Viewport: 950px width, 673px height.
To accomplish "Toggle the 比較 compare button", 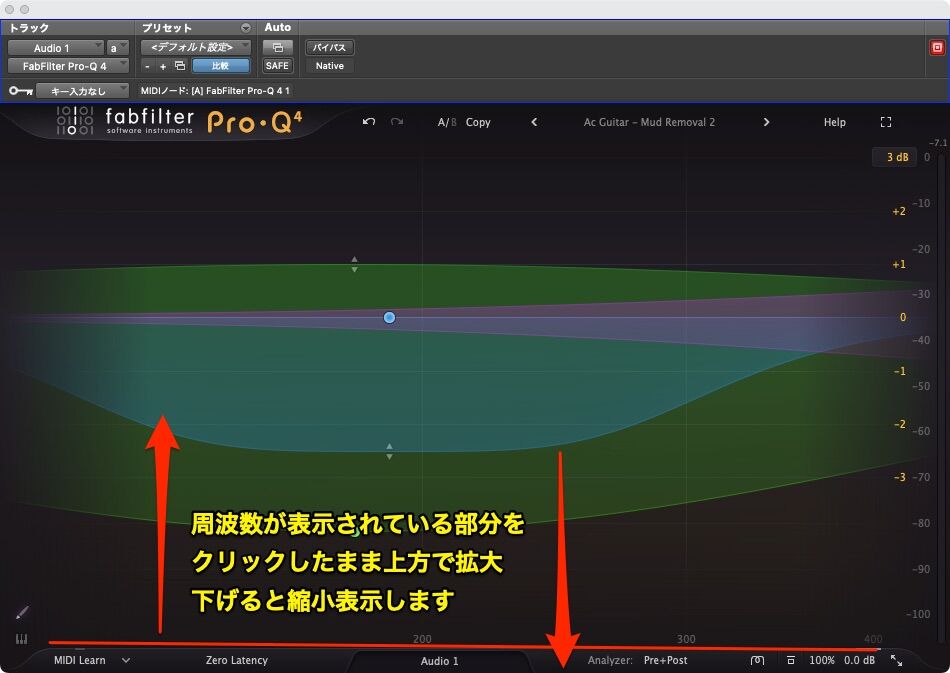I will (x=221, y=65).
